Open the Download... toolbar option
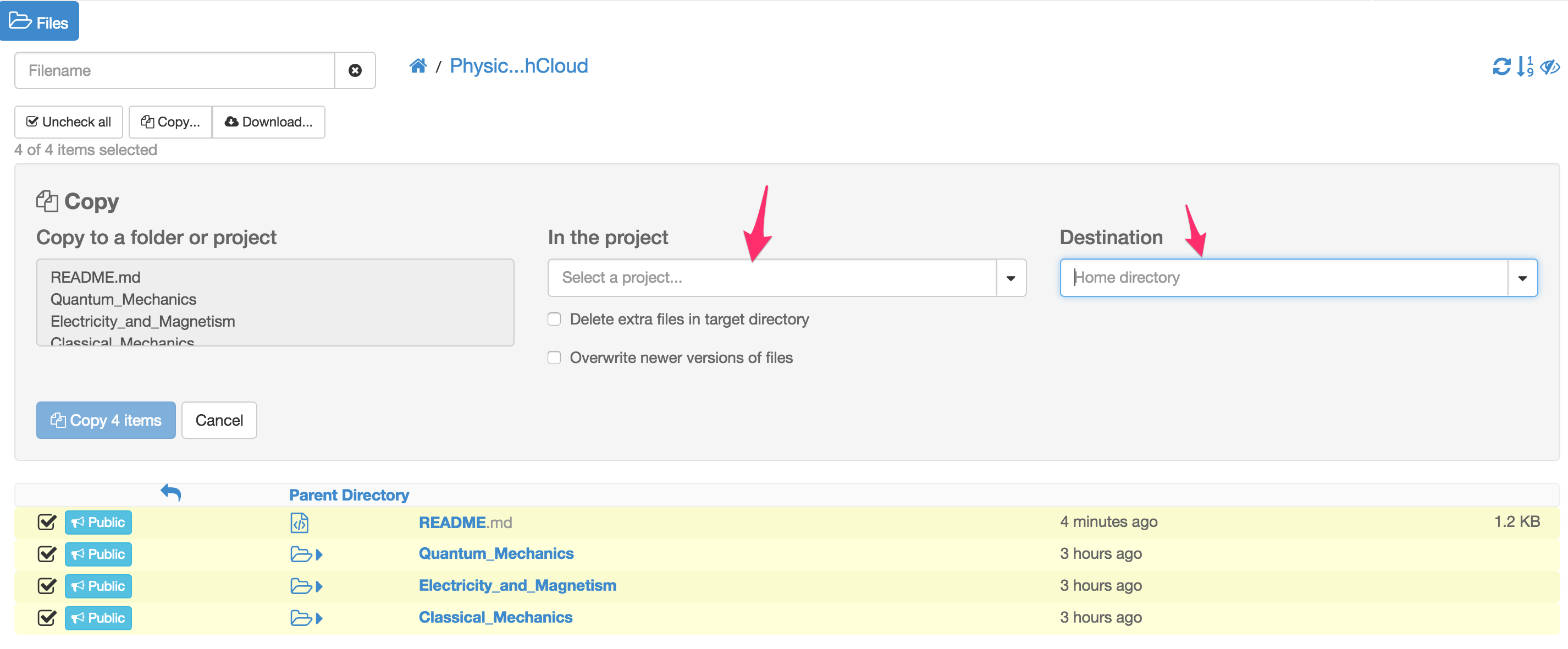Viewport: 1568px width, 649px height. (268, 122)
